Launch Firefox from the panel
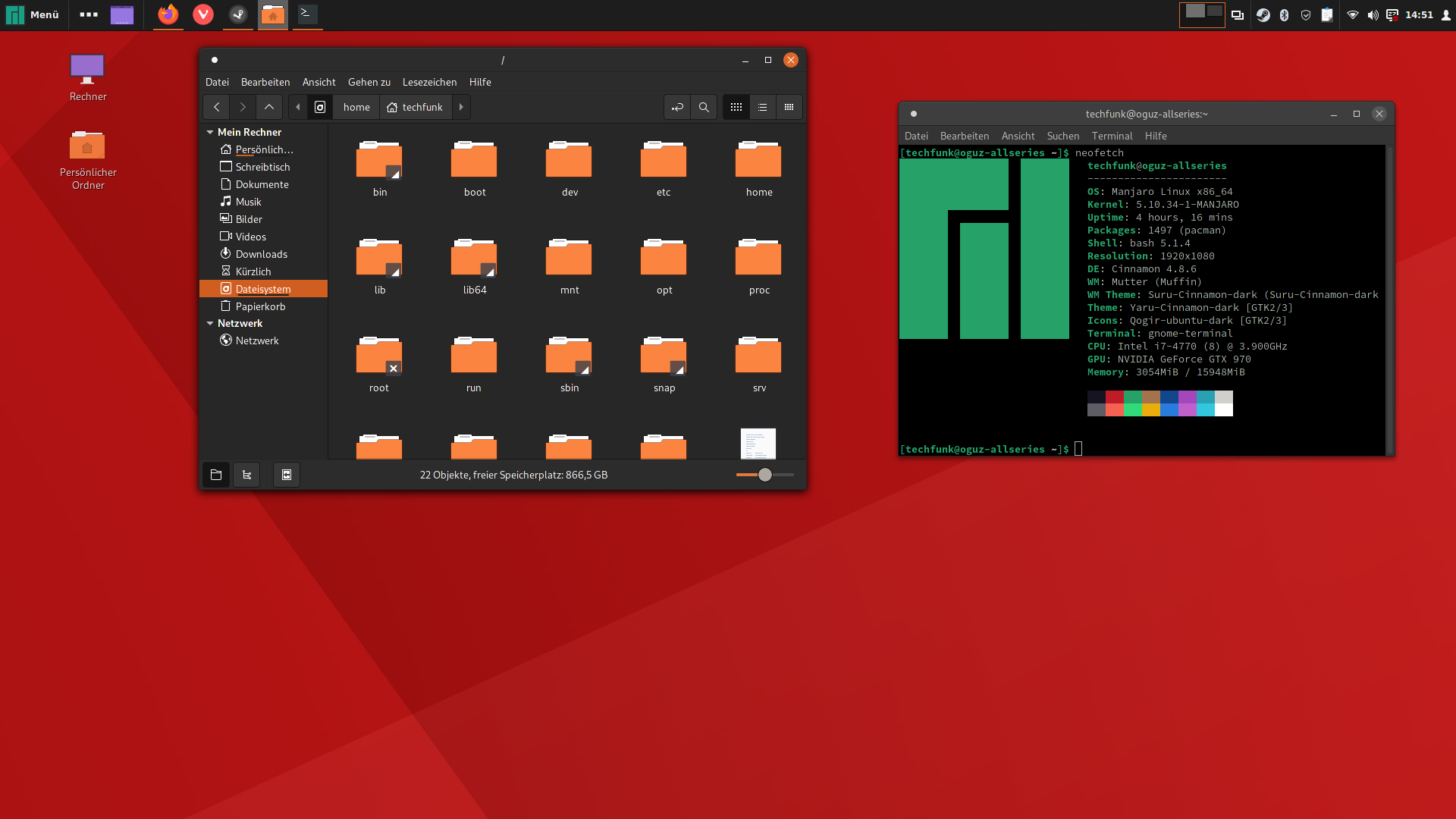The height and width of the screenshot is (819, 1456). click(168, 14)
